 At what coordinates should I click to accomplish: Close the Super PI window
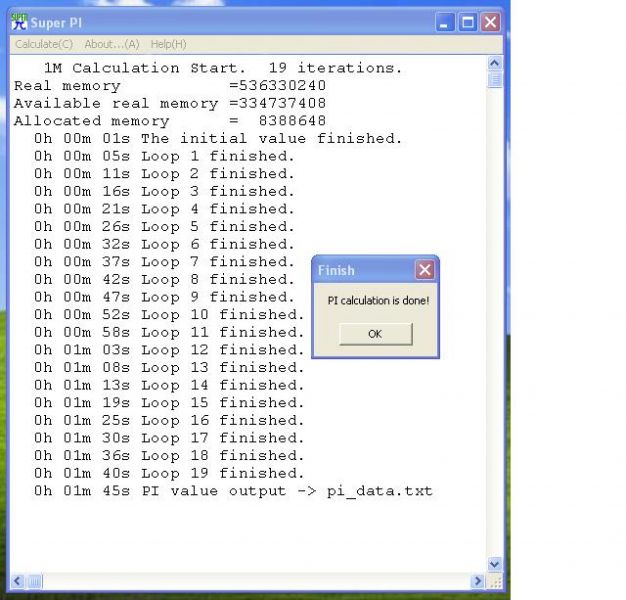tap(490, 22)
